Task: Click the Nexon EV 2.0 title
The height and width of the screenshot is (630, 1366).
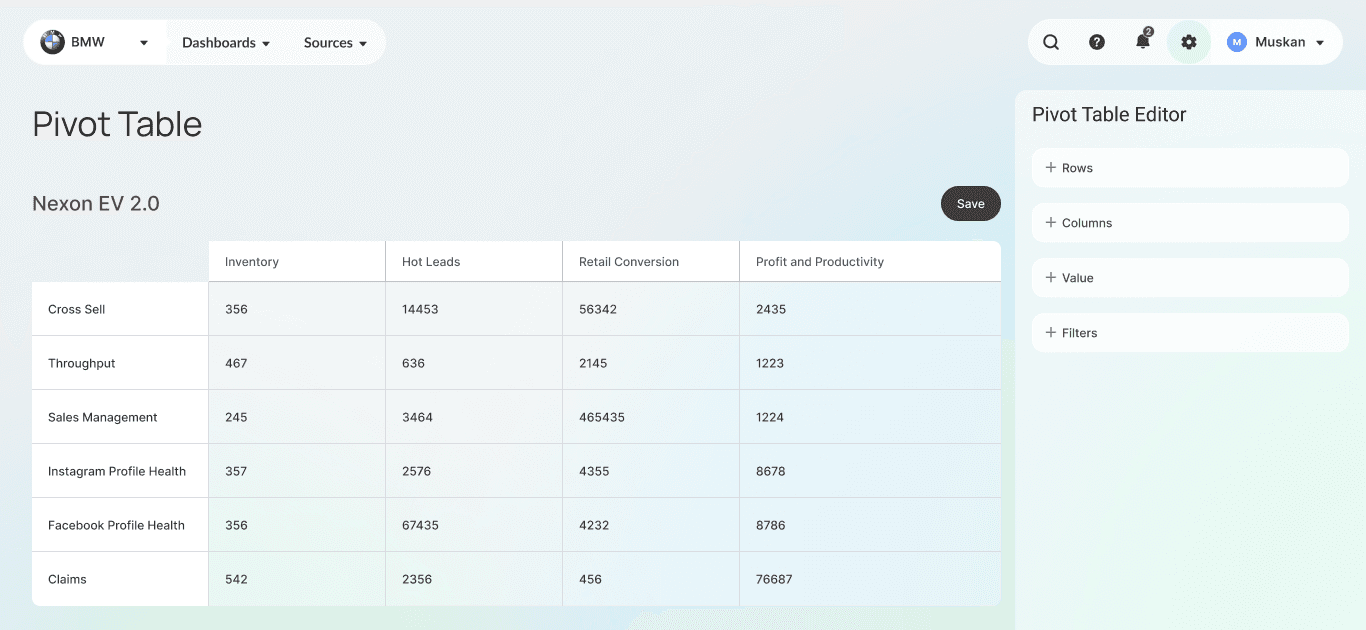Action: [96, 204]
